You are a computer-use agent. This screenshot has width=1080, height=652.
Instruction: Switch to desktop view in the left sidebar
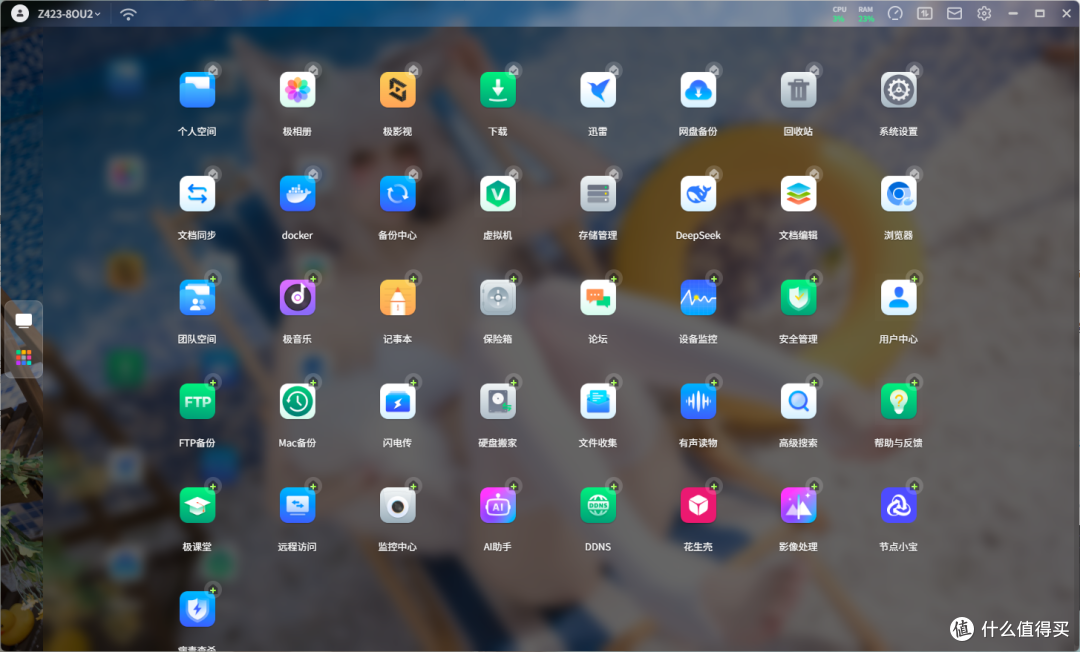coord(23,320)
